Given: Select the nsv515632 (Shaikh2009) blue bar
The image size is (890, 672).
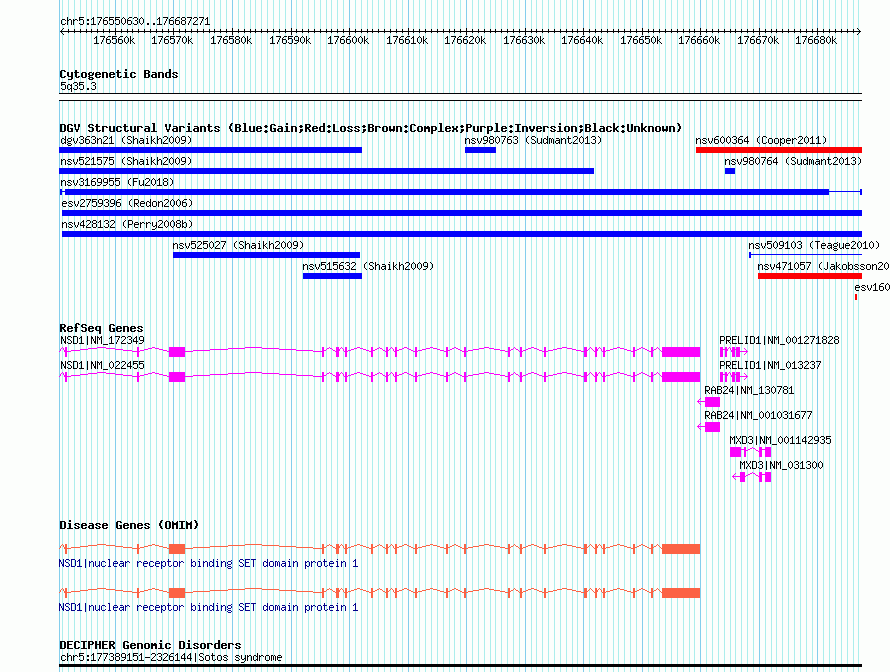Looking at the screenshot, I should pos(332,276).
